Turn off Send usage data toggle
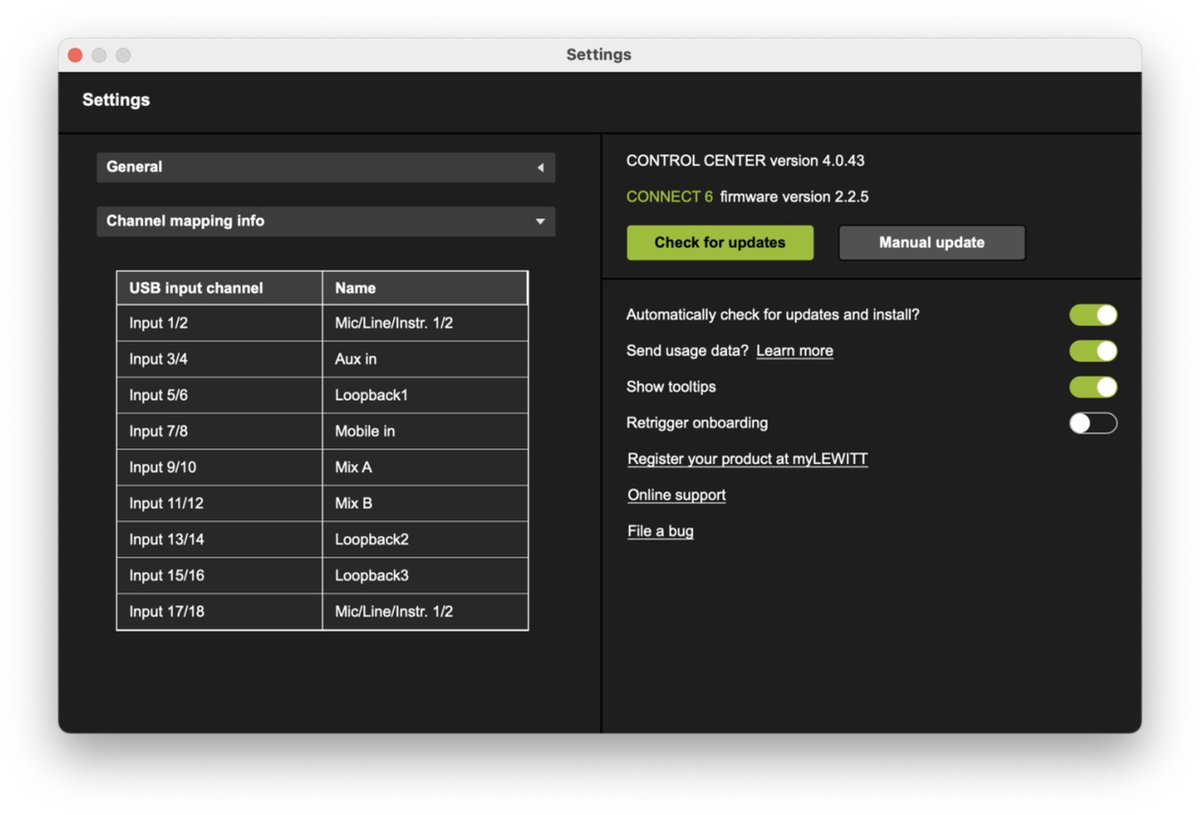Viewport: 1200px width, 815px height. tap(1093, 351)
